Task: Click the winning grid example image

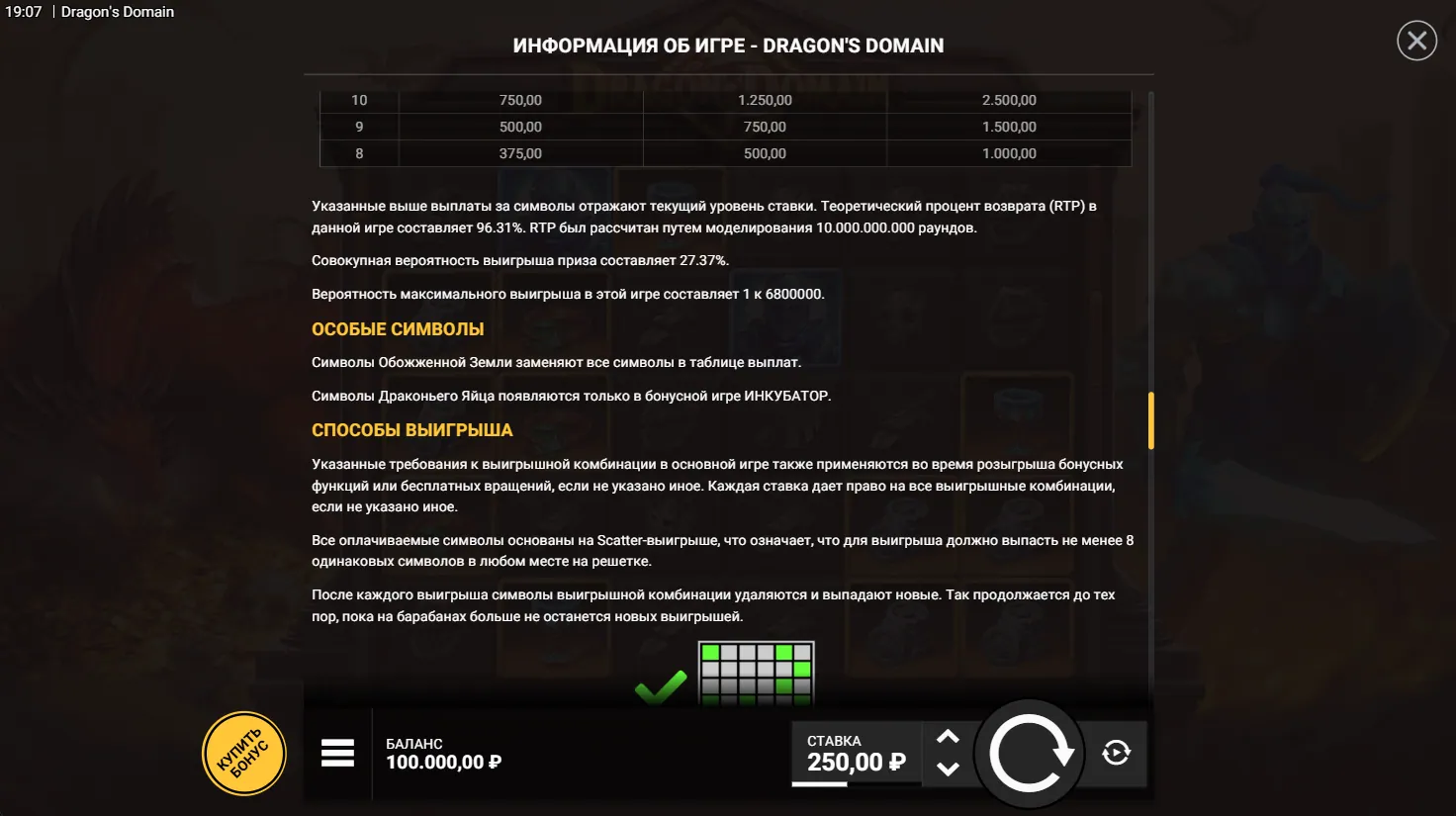Action: point(757,674)
